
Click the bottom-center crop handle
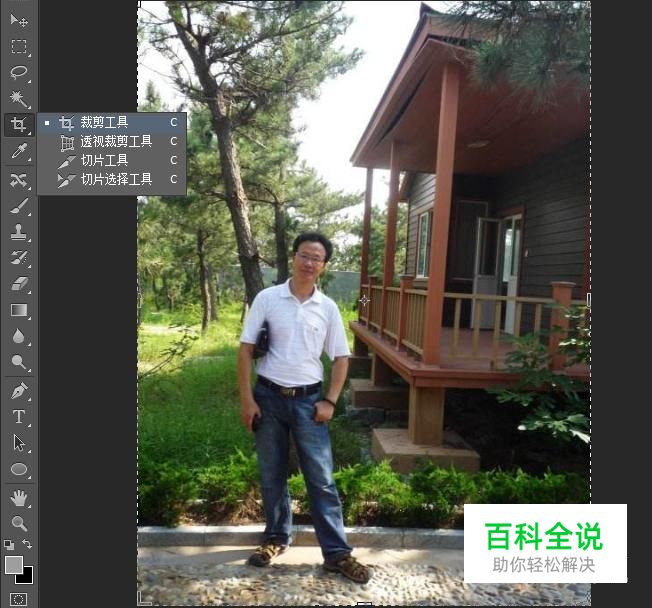364,604
